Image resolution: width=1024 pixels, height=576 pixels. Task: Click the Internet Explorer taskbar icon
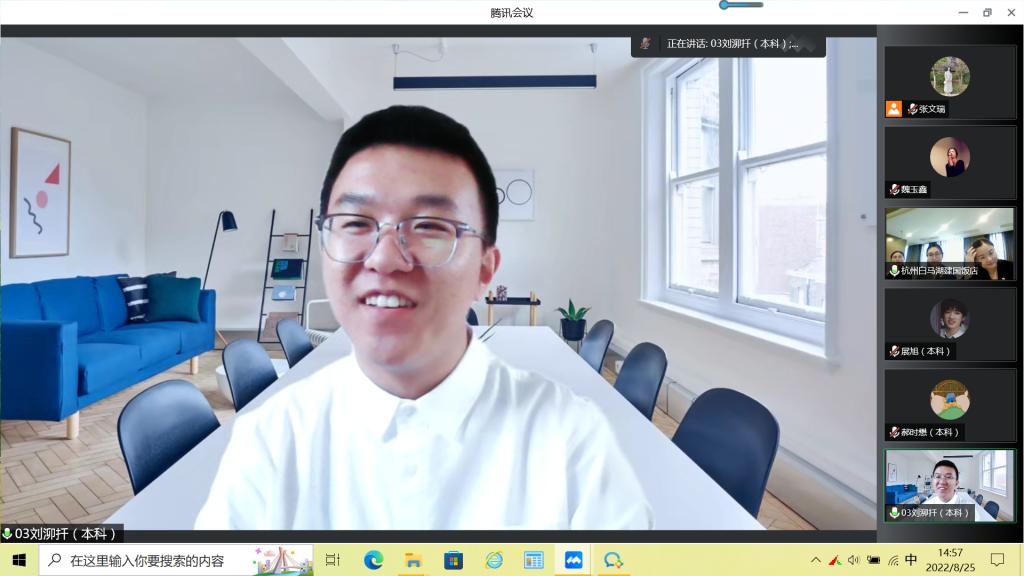click(x=493, y=560)
